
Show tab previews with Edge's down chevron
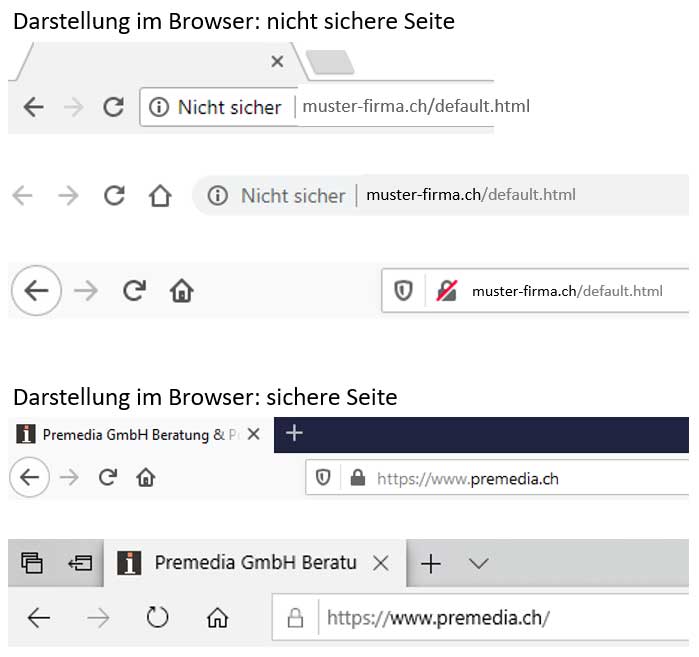click(479, 564)
